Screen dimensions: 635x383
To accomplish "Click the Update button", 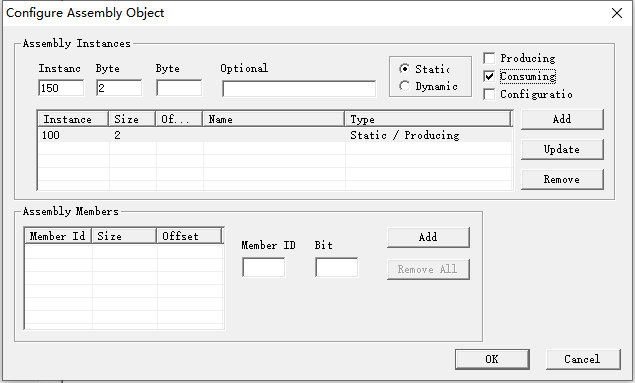I will [562, 149].
